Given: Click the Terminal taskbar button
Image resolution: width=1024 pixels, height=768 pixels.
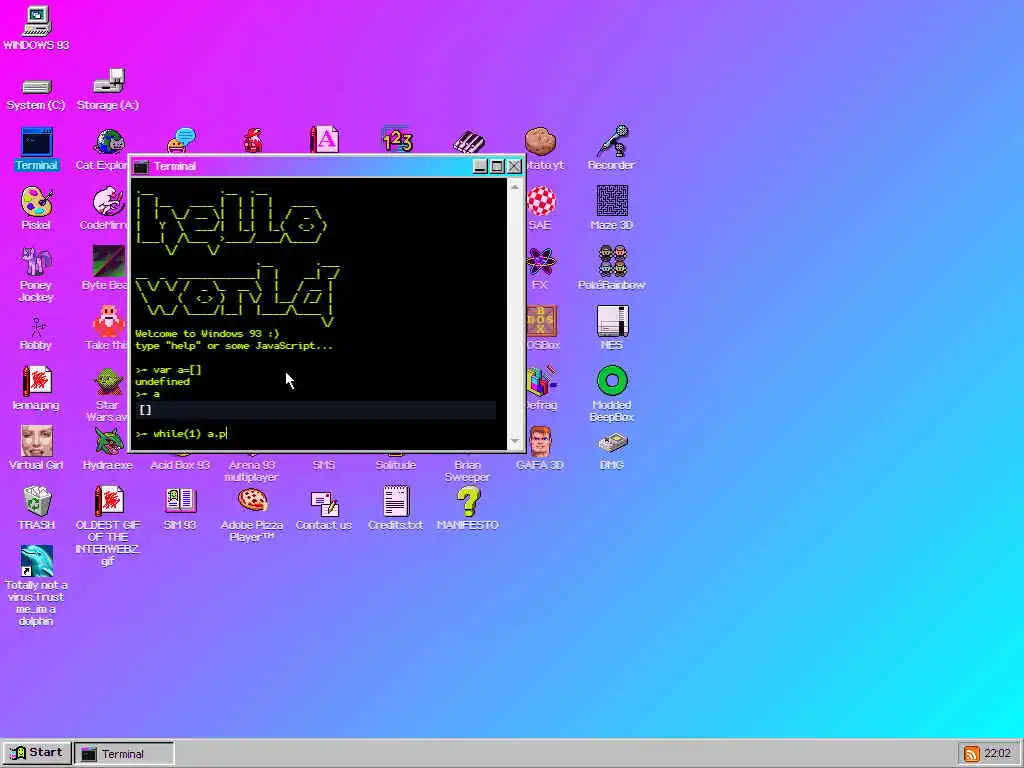Looking at the screenshot, I should coord(124,754).
